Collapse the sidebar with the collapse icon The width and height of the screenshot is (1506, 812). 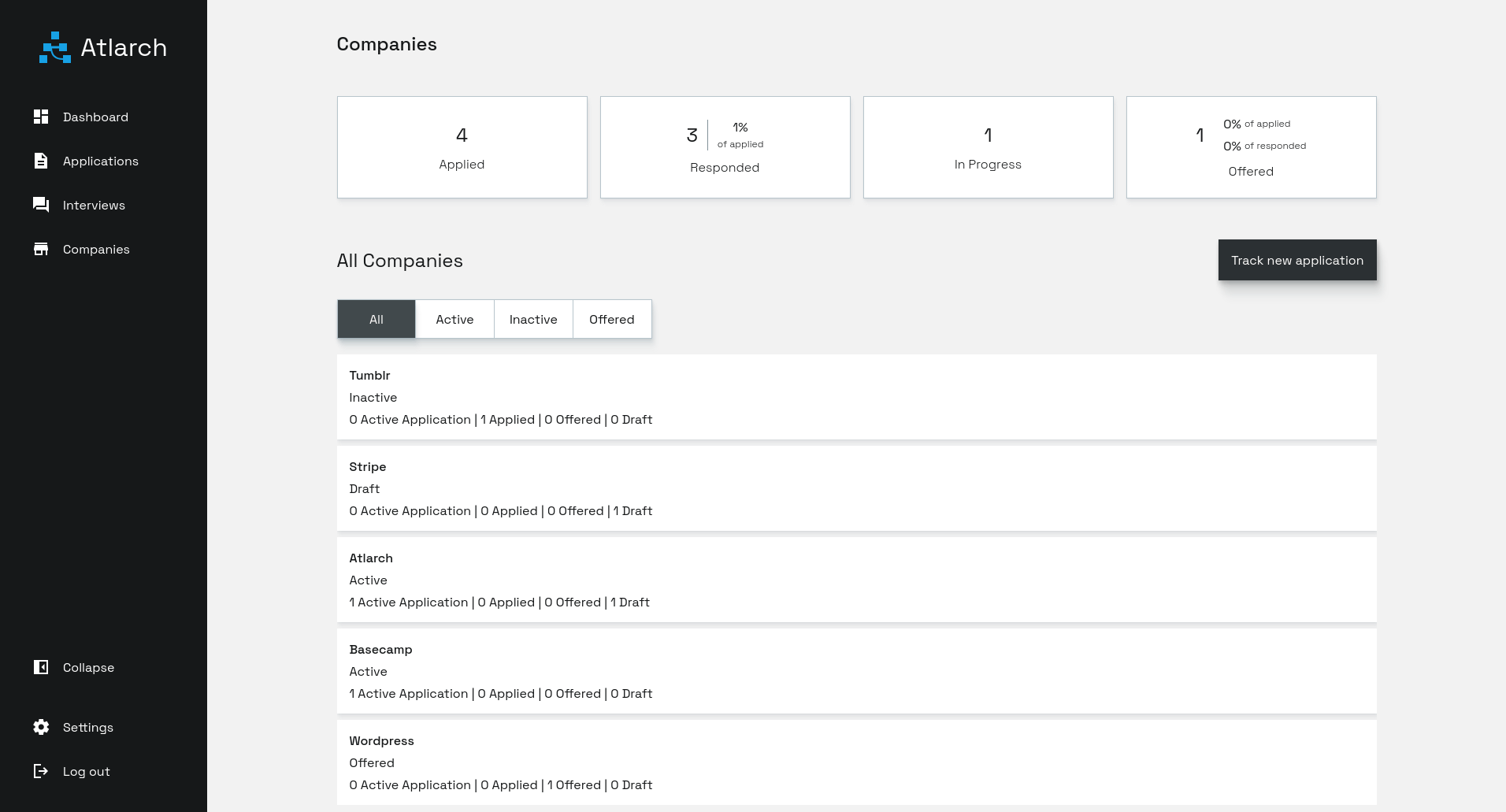click(x=41, y=667)
